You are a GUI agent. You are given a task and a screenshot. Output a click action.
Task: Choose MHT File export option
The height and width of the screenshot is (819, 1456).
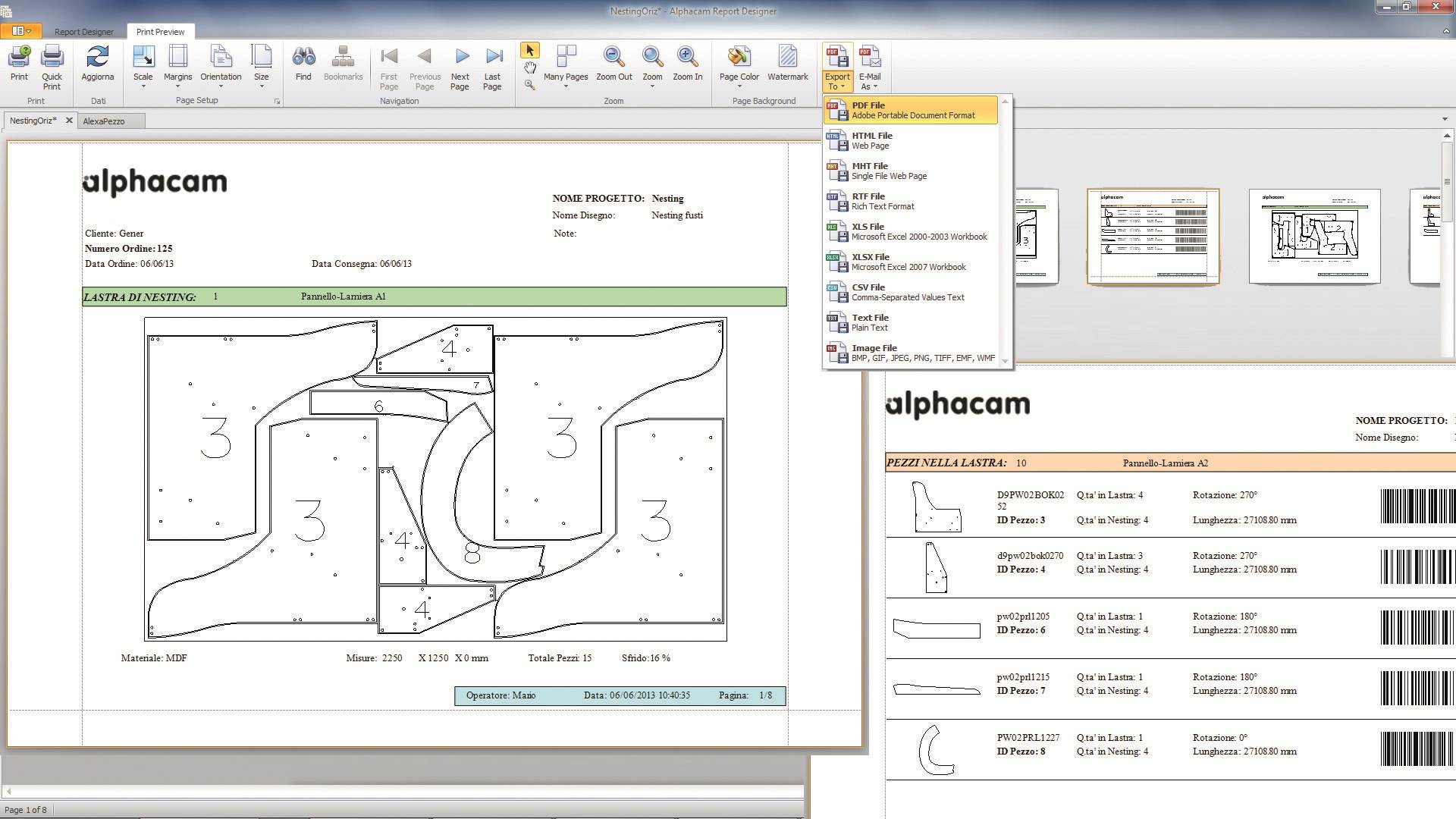click(x=911, y=171)
